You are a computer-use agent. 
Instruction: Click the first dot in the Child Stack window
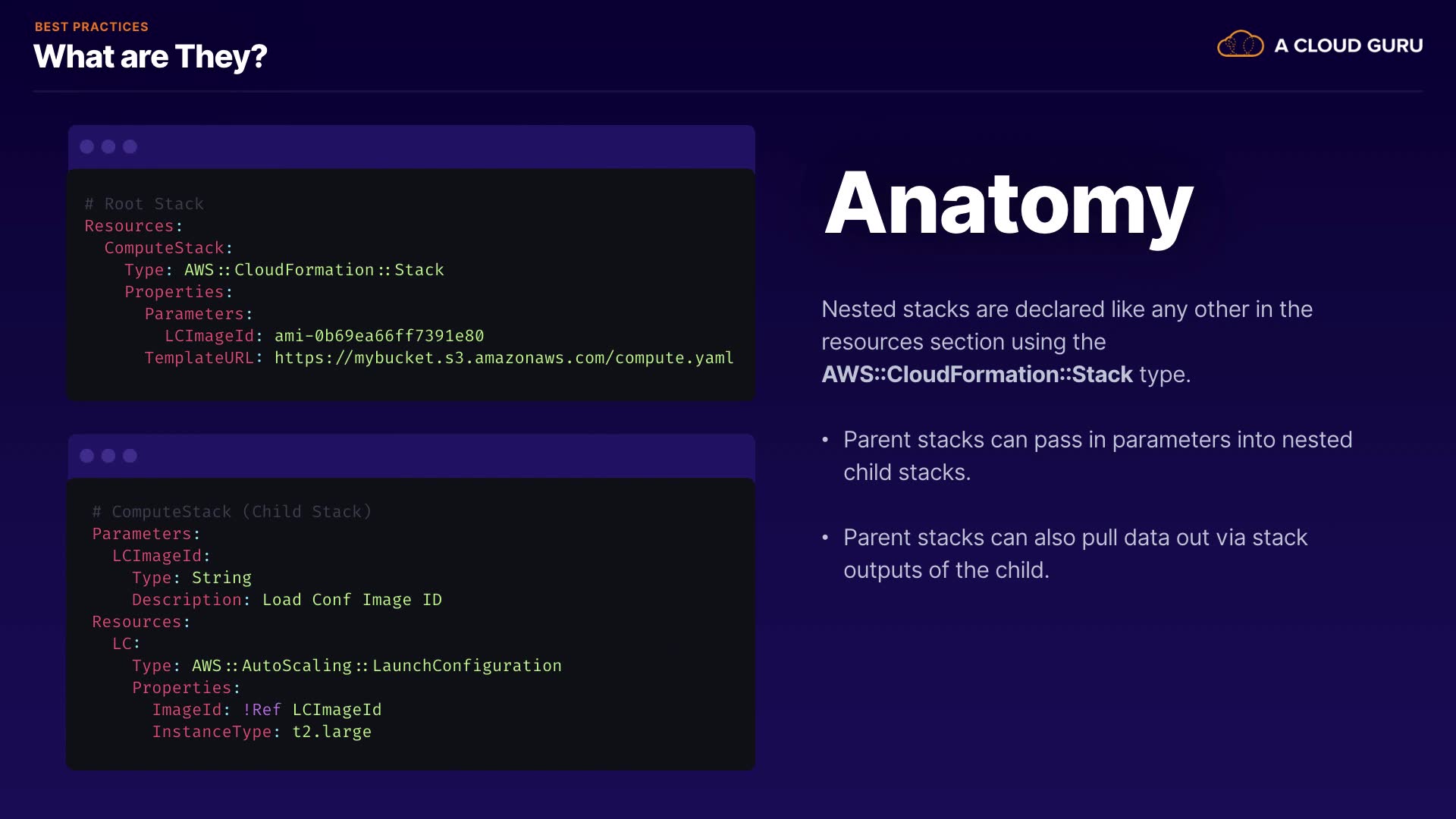pyautogui.click(x=87, y=456)
